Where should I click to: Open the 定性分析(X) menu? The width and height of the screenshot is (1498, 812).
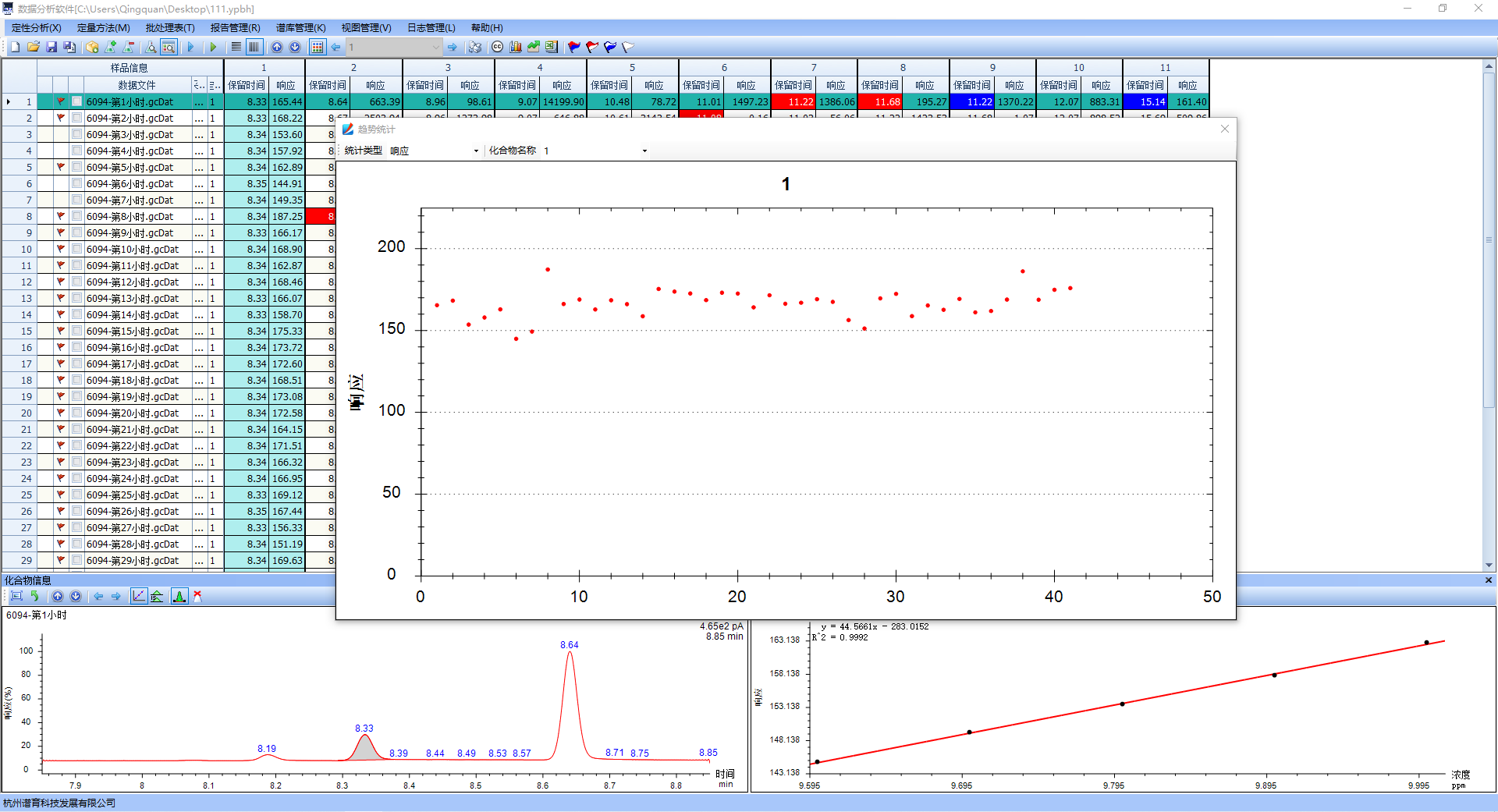36,28
